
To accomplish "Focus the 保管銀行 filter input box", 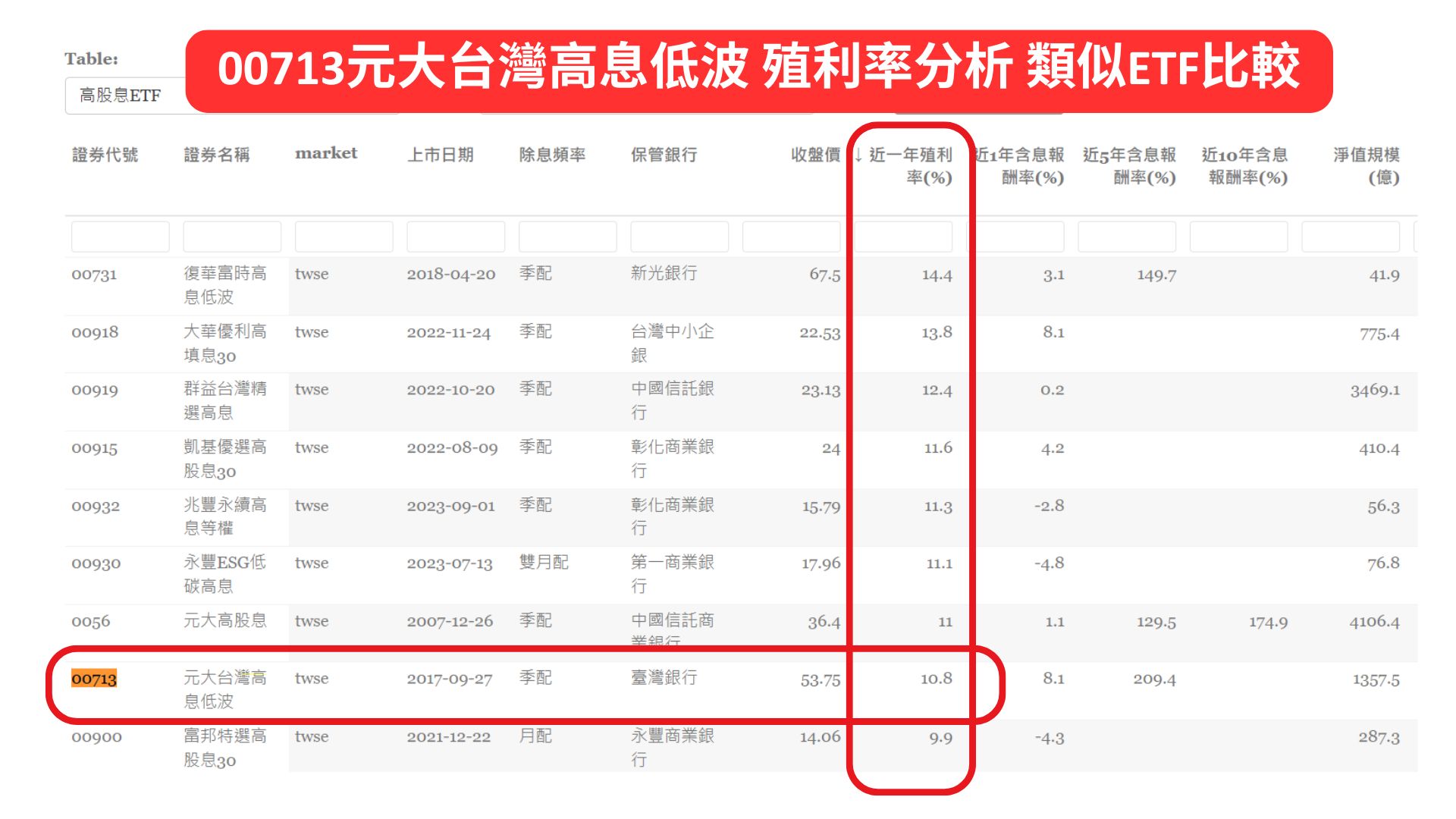I will [x=679, y=237].
